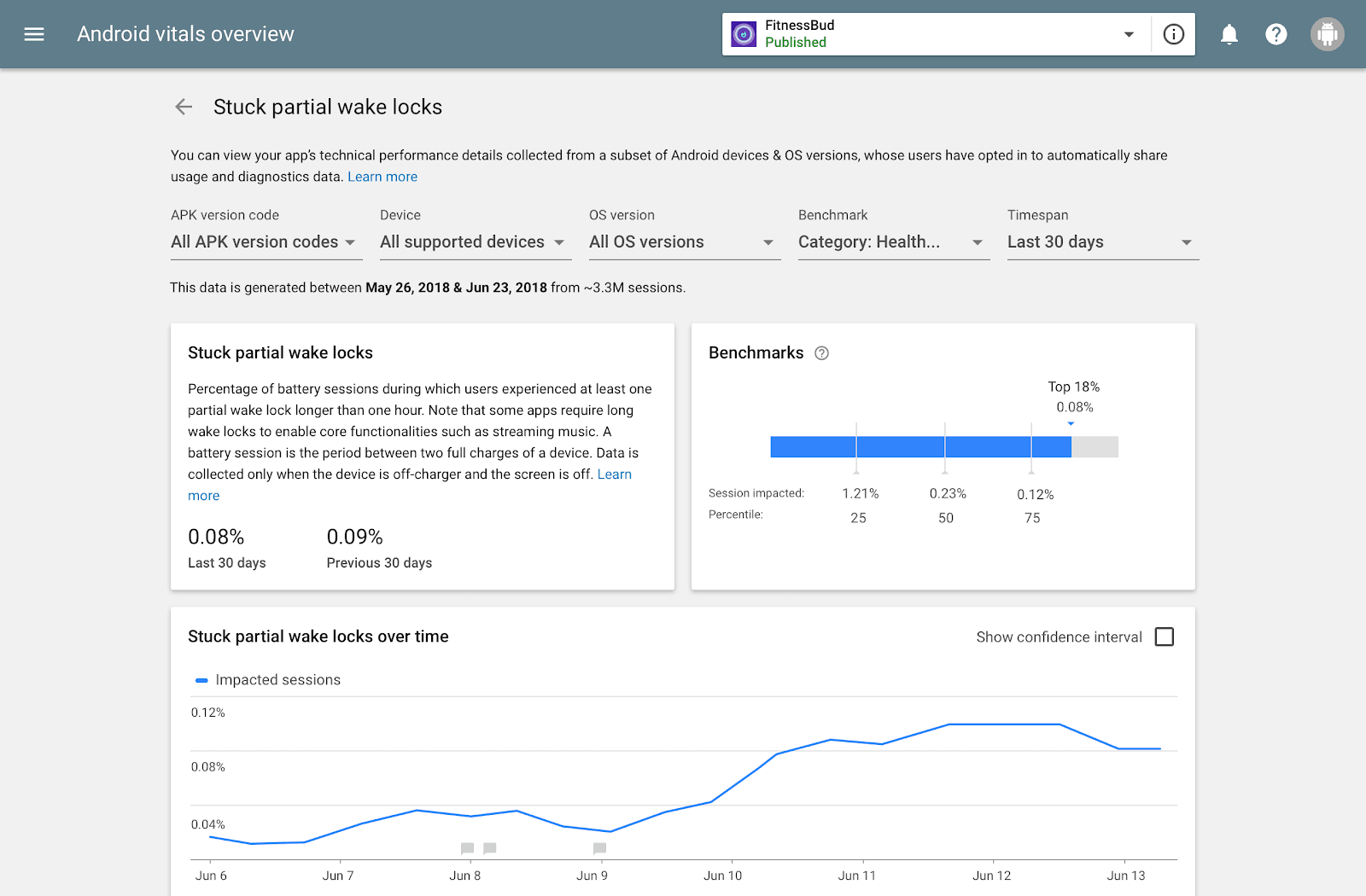The image size is (1366, 896).
Task: Click the 0.12% session impacted value
Action: (x=1036, y=495)
